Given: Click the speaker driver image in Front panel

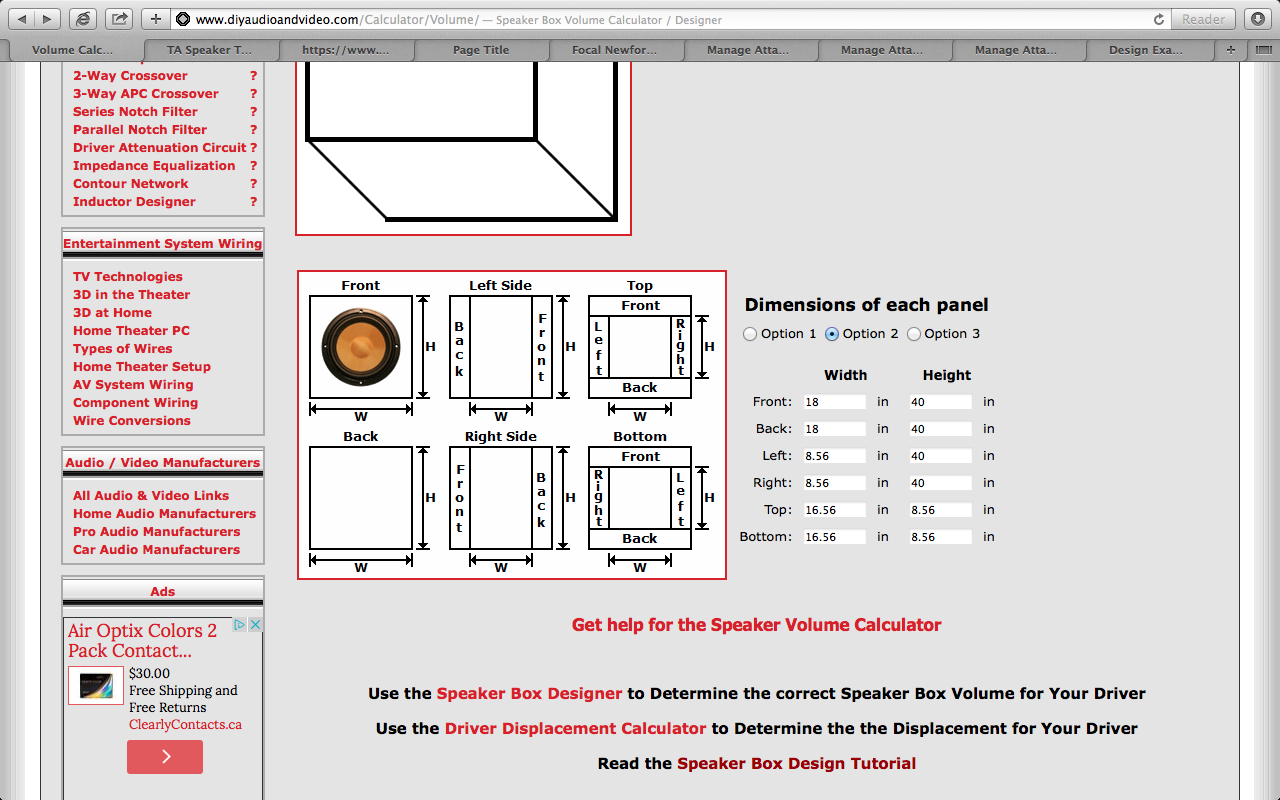Looking at the screenshot, I should [x=361, y=347].
